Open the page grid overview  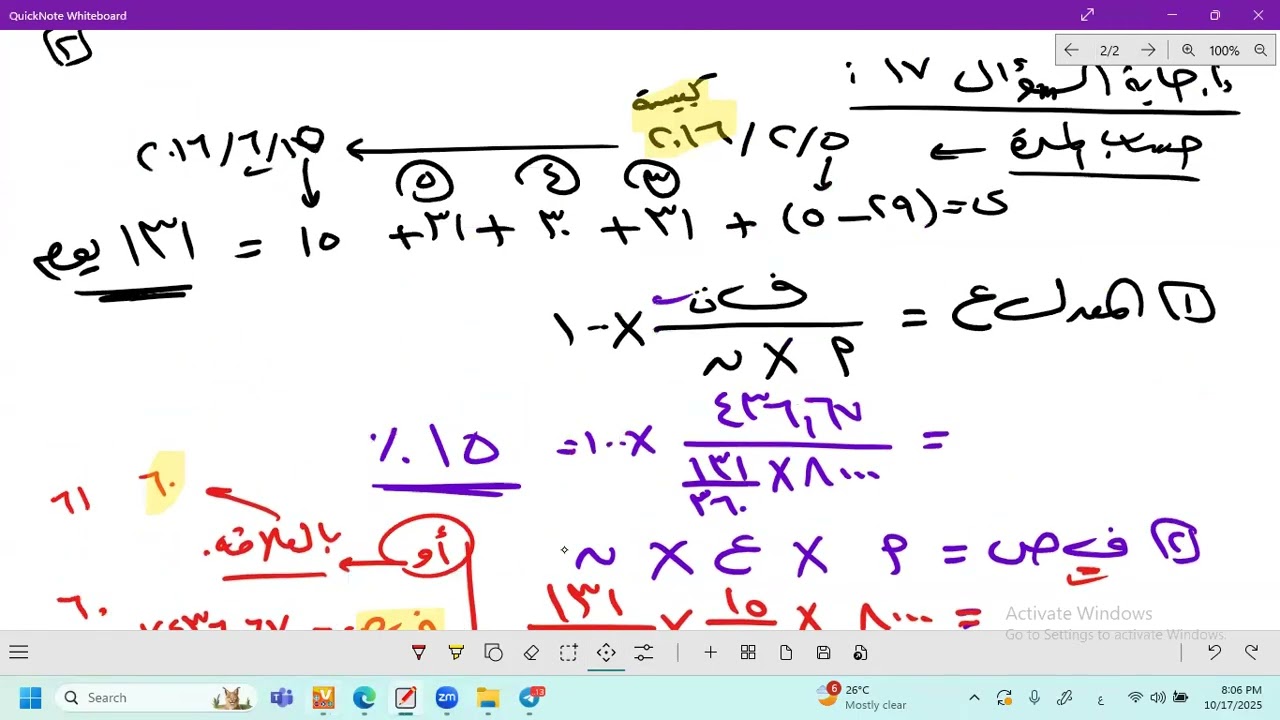click(x=748, y=653)
